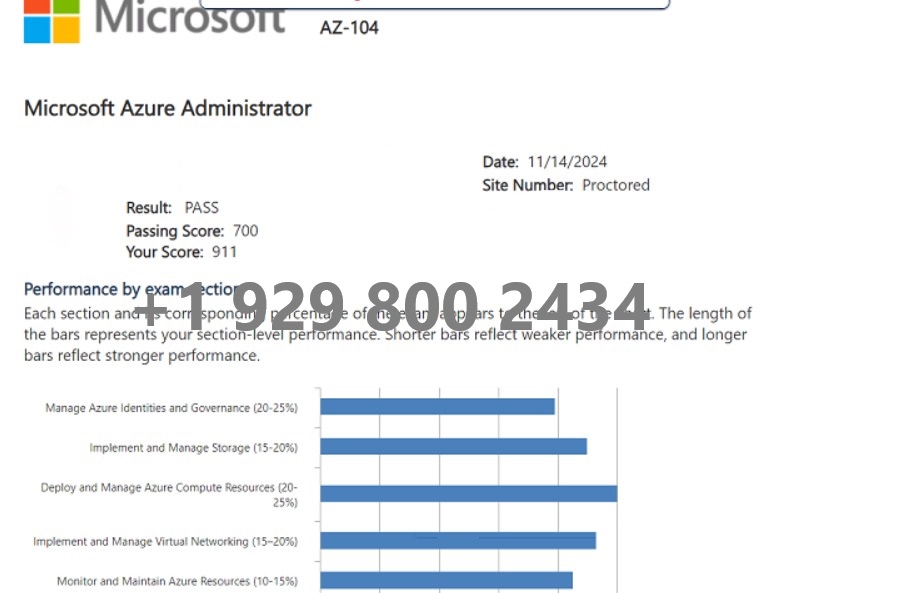Image resolution: width=901 pixels, height=593 pixels.
Task: Click the exam date 11/14/2024
Action: click(x=567, y=162)
